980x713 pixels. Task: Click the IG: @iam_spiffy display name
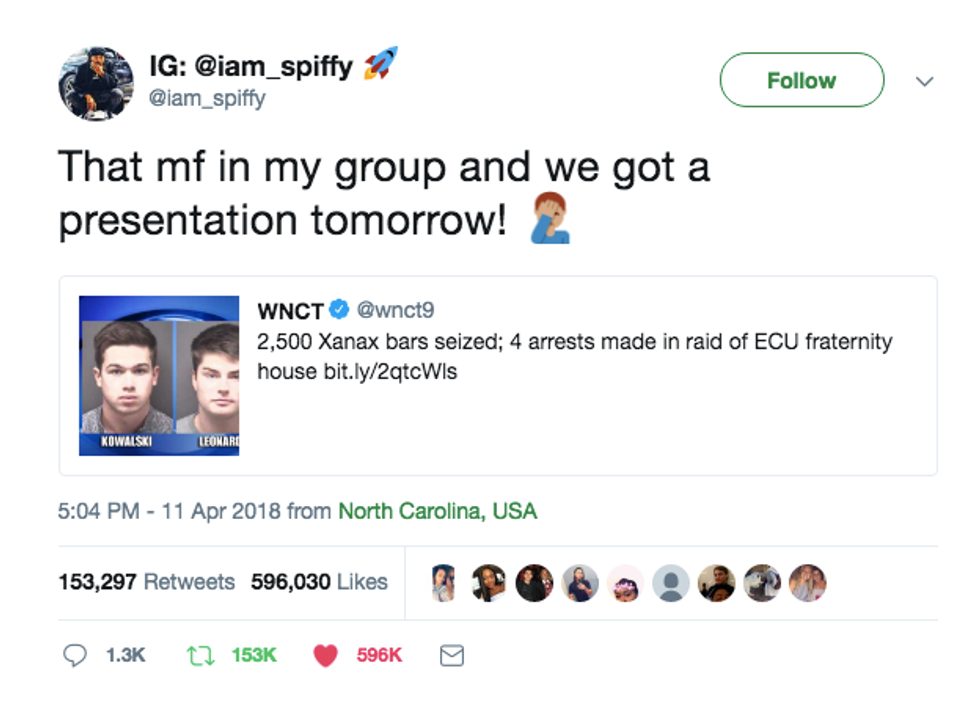pyautogui.click(x=250, y=67)
